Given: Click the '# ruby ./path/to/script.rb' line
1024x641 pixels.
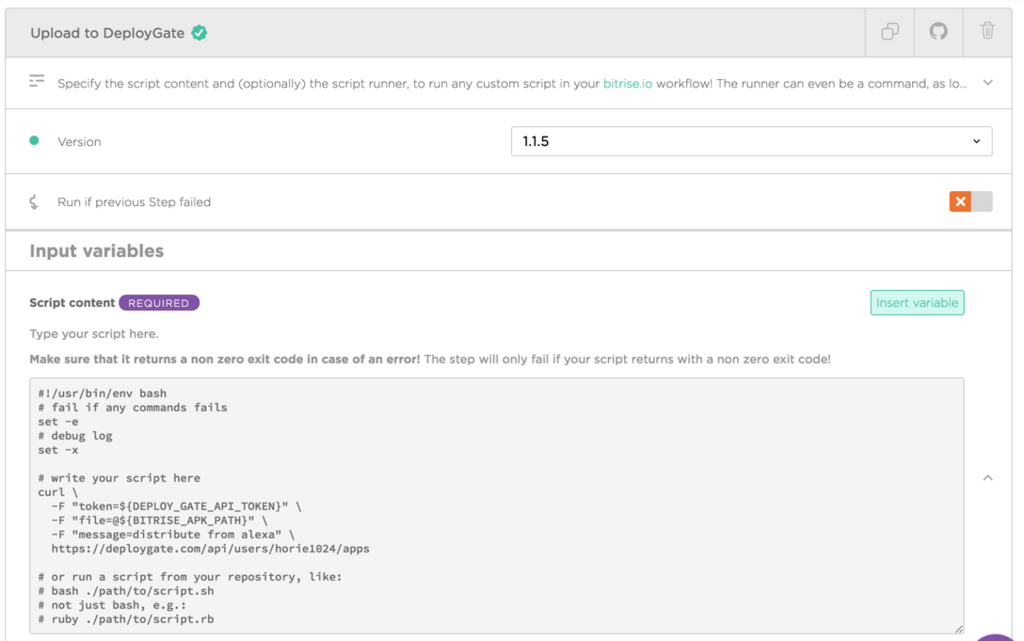Looking at the screenshot, I should point(126,619).
